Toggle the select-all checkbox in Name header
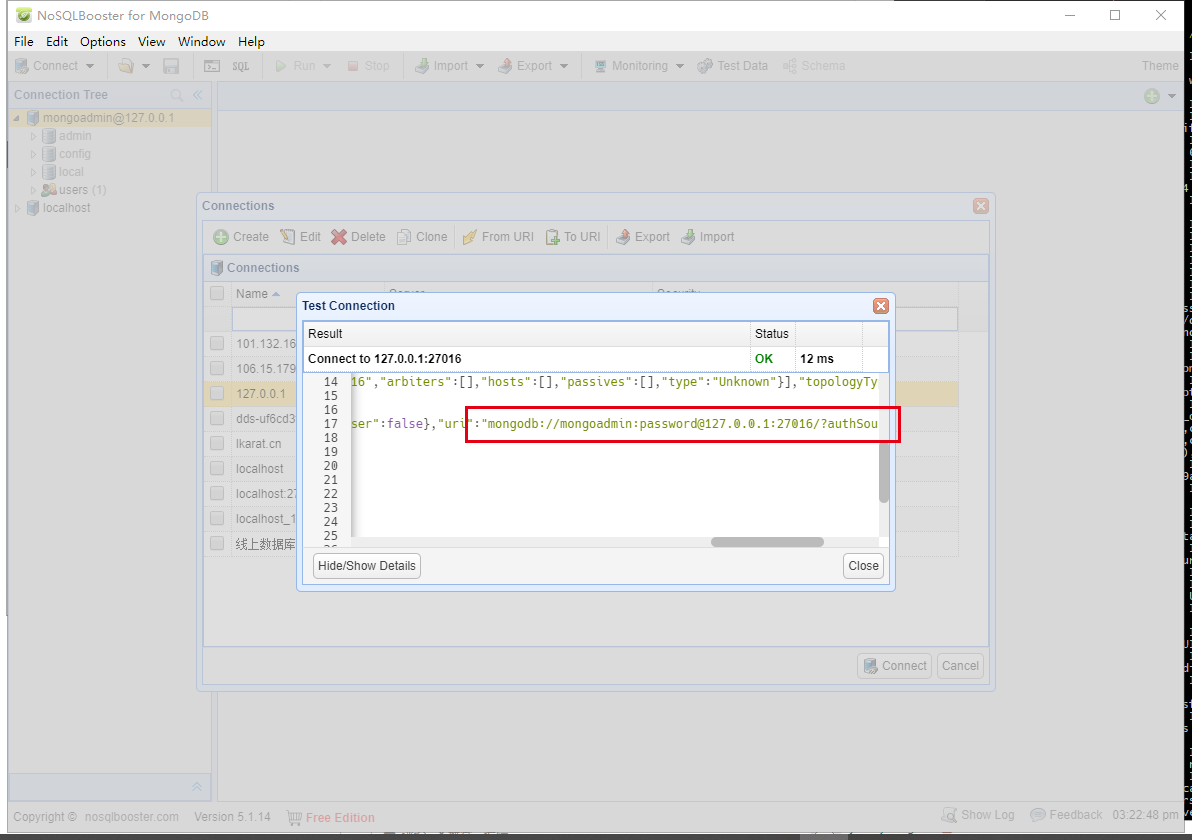The width and height of the screenshot is (1192, 840). (x=217, y=293)
